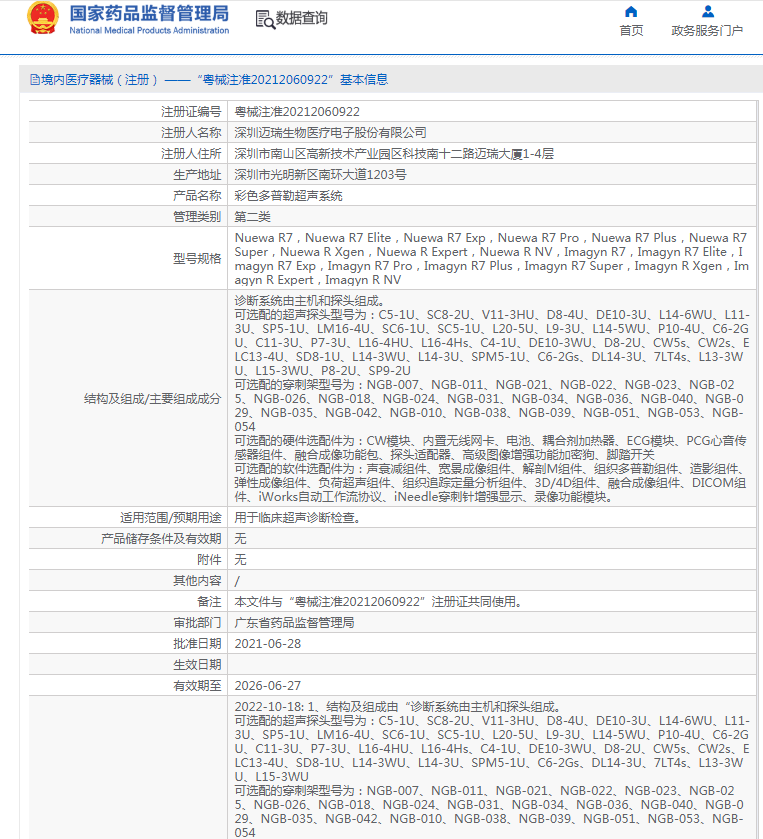Select the 型号规格 label

coord(197,259)
